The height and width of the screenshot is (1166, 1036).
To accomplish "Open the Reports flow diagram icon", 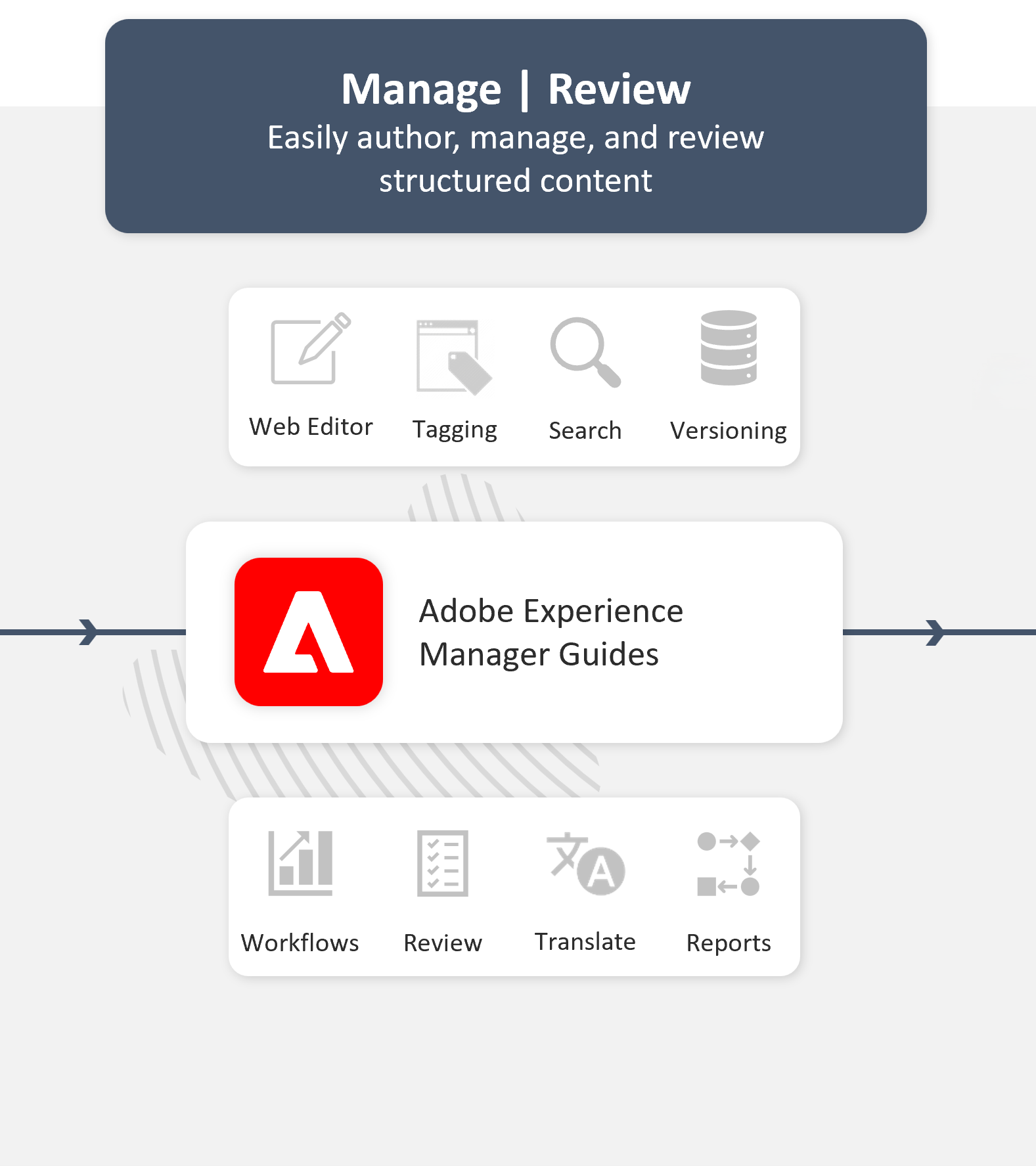I will [x=729, y=864].
